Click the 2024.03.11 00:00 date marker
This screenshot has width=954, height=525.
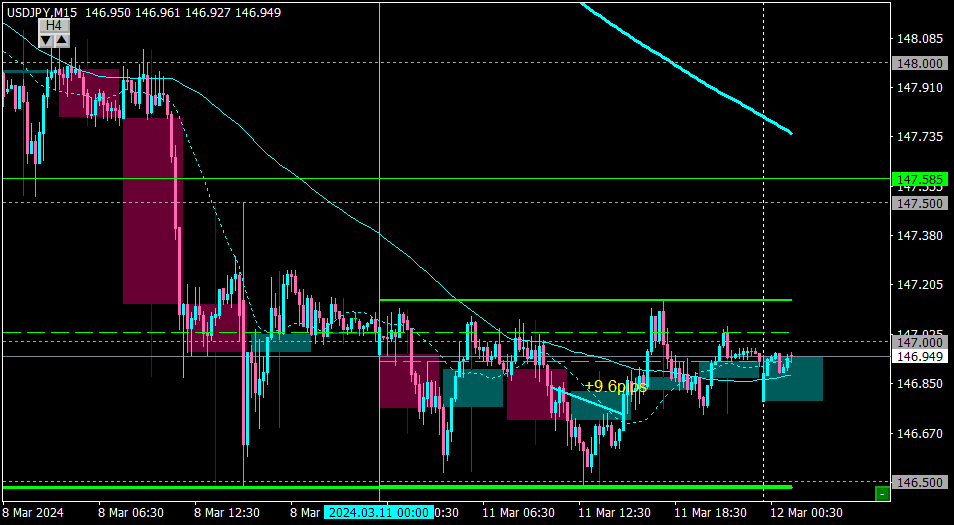pos(379,513)
